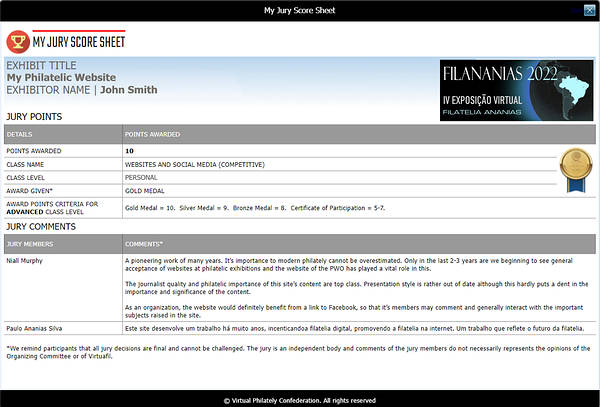Select the medal points criteria text

255,208
